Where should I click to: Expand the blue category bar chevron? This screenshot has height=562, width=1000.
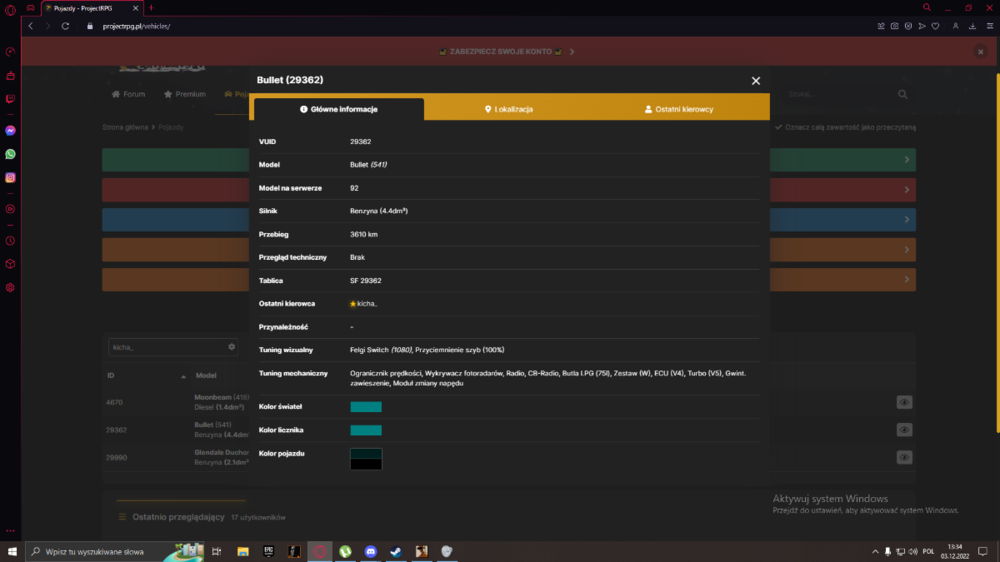[x=907, y=219]
